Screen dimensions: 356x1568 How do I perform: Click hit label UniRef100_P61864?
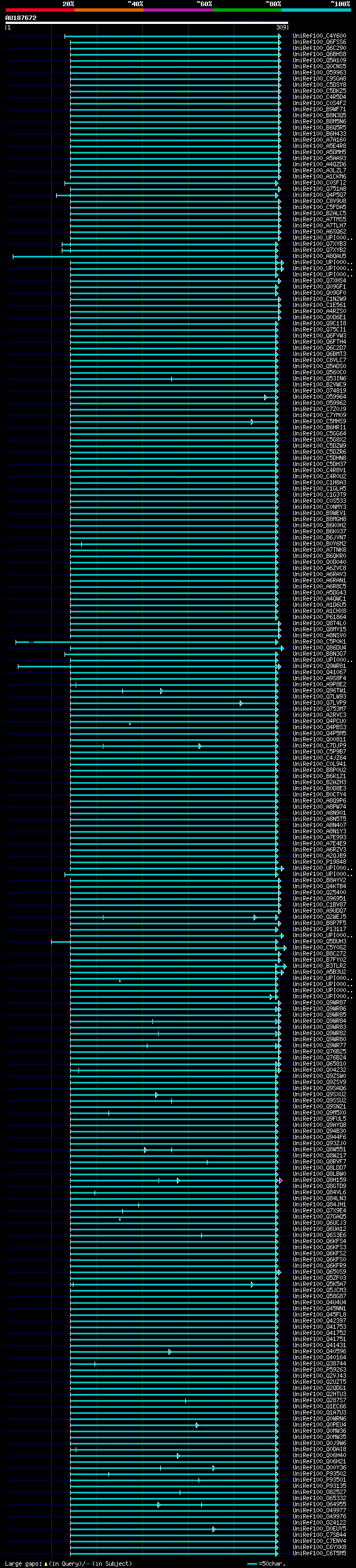pos(319,617)
